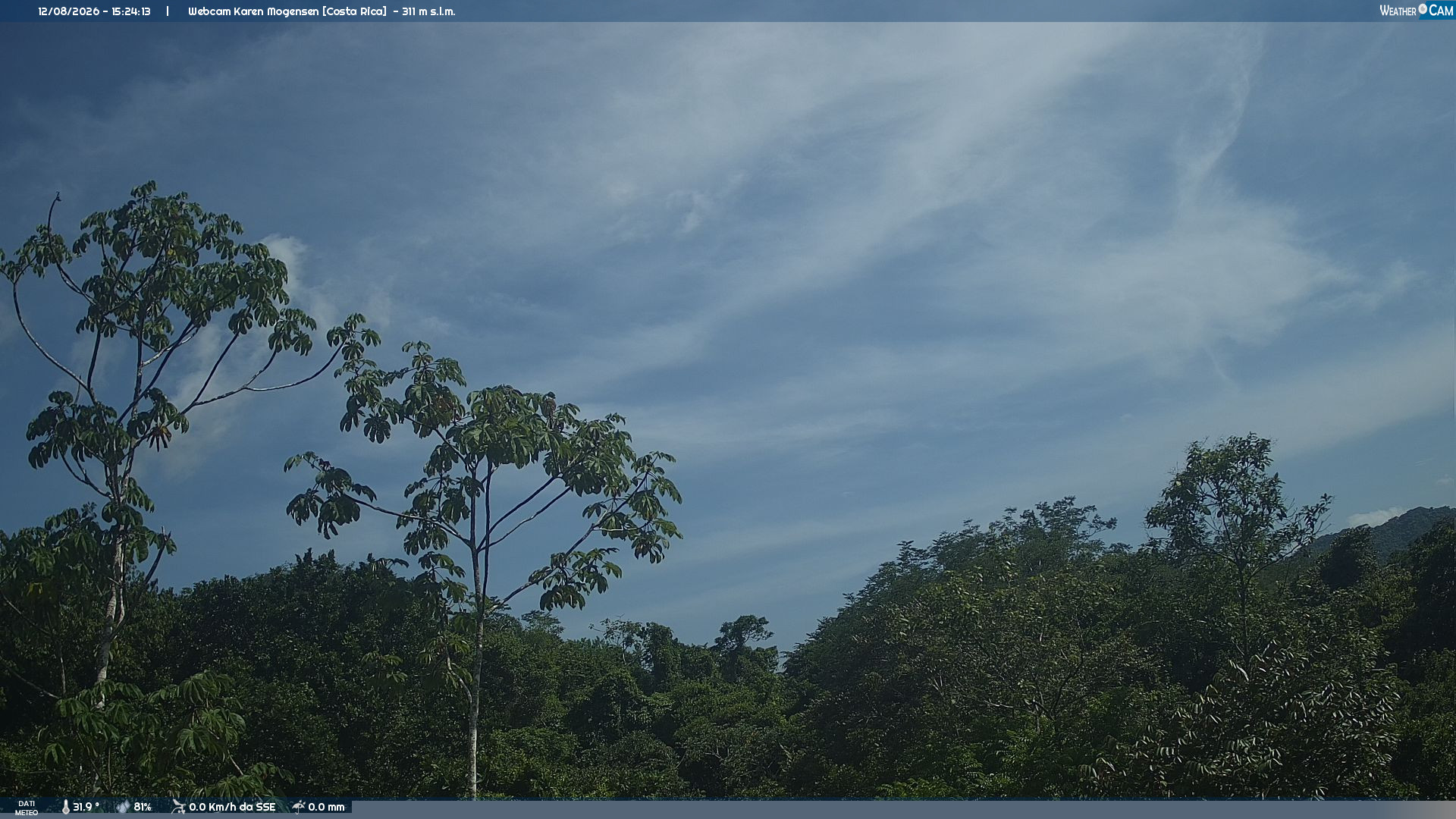The width and height of the screenshot is (1456, 819).
Task: Click the umbrella rainfall icon
Action: tap(298, 807)
